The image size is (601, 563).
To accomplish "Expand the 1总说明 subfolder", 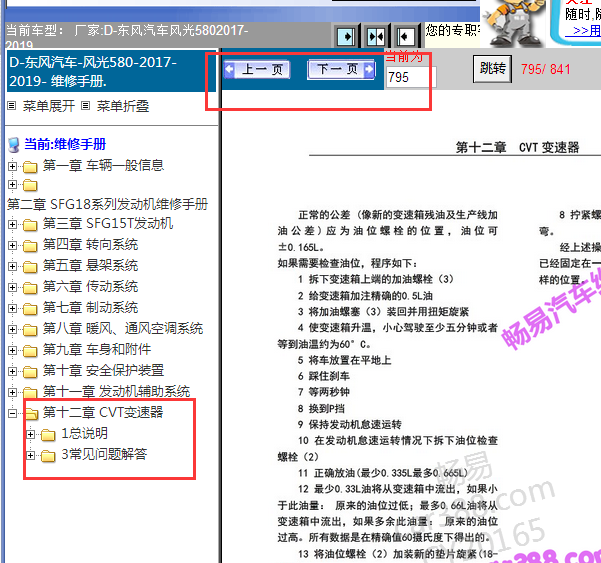I will click(31, 434).
